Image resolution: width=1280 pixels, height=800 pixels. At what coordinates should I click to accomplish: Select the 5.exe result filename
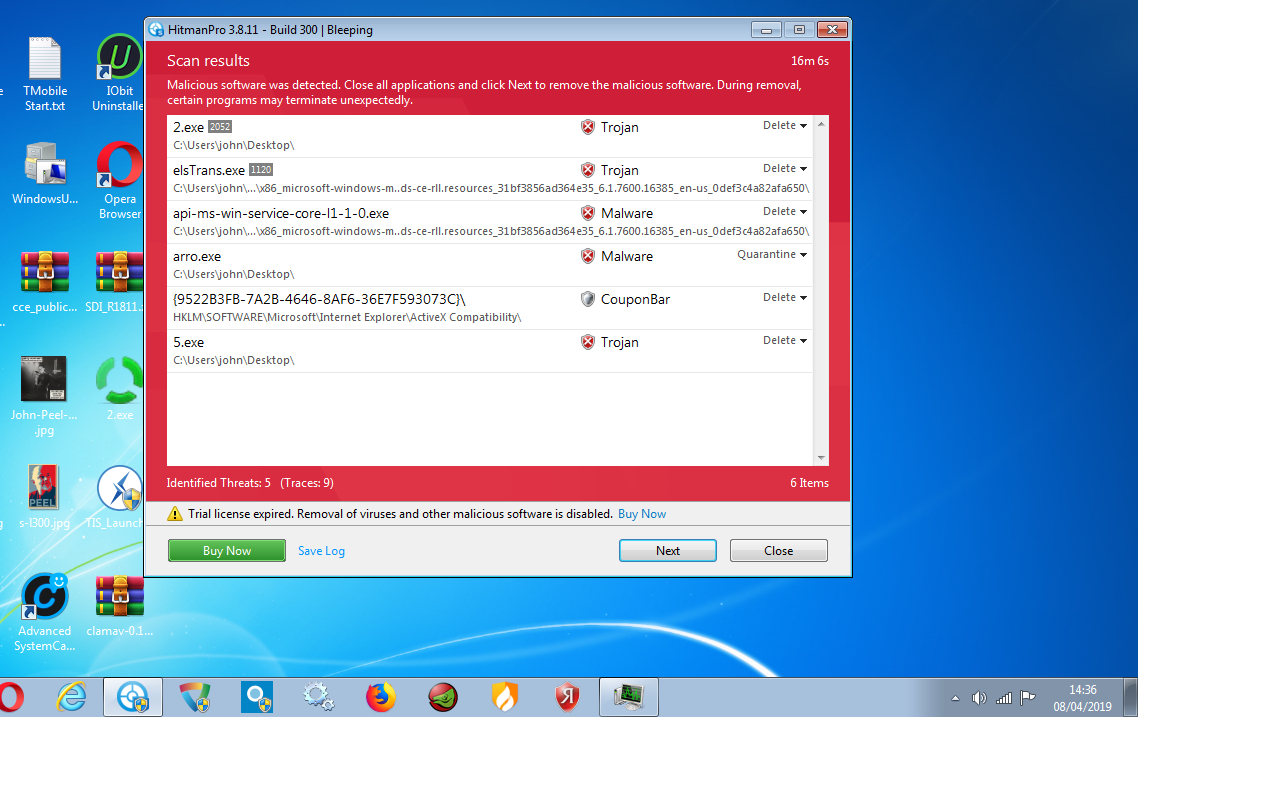(x=188, y=342)
